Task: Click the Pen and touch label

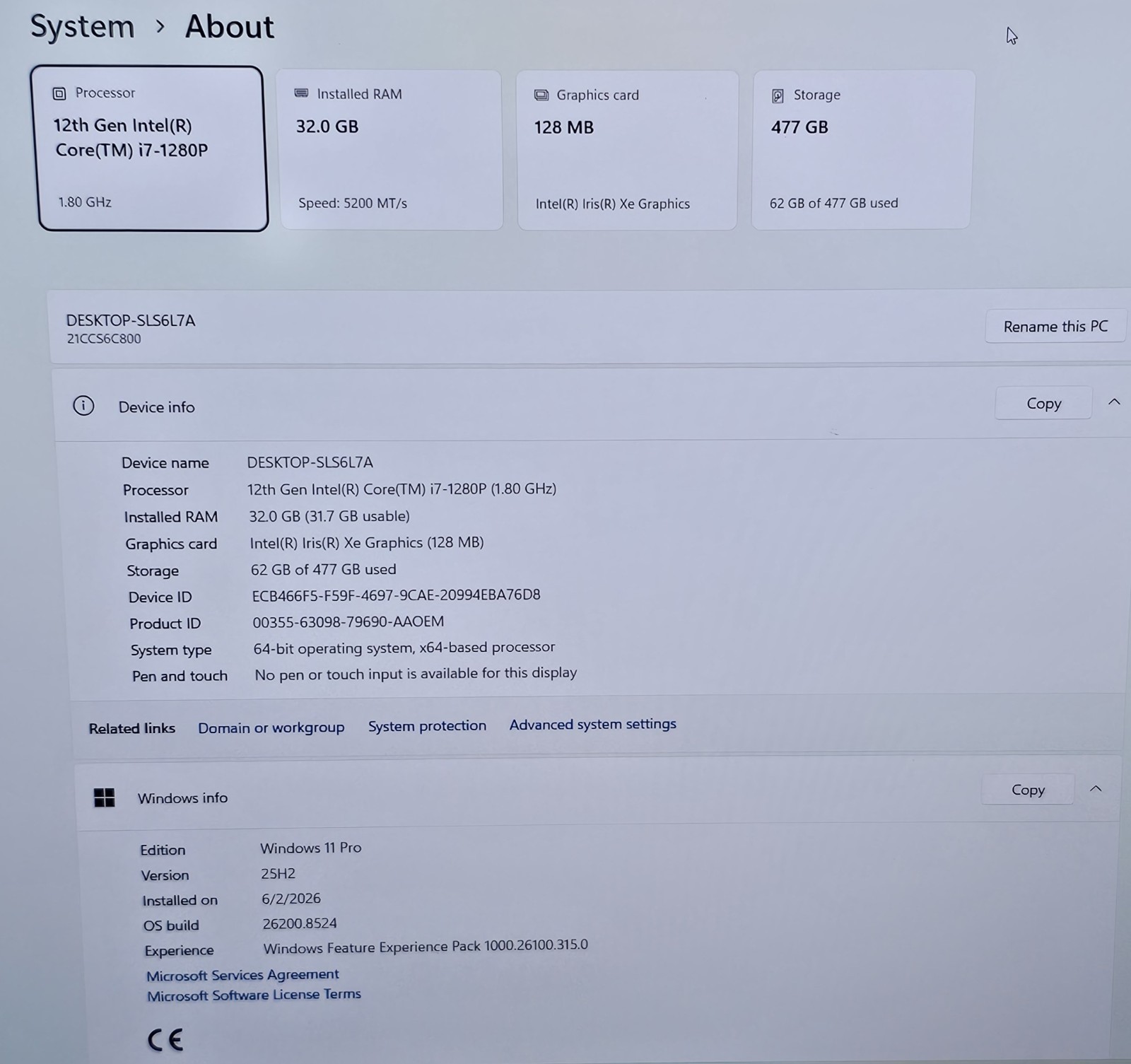Action: point(180,677)
